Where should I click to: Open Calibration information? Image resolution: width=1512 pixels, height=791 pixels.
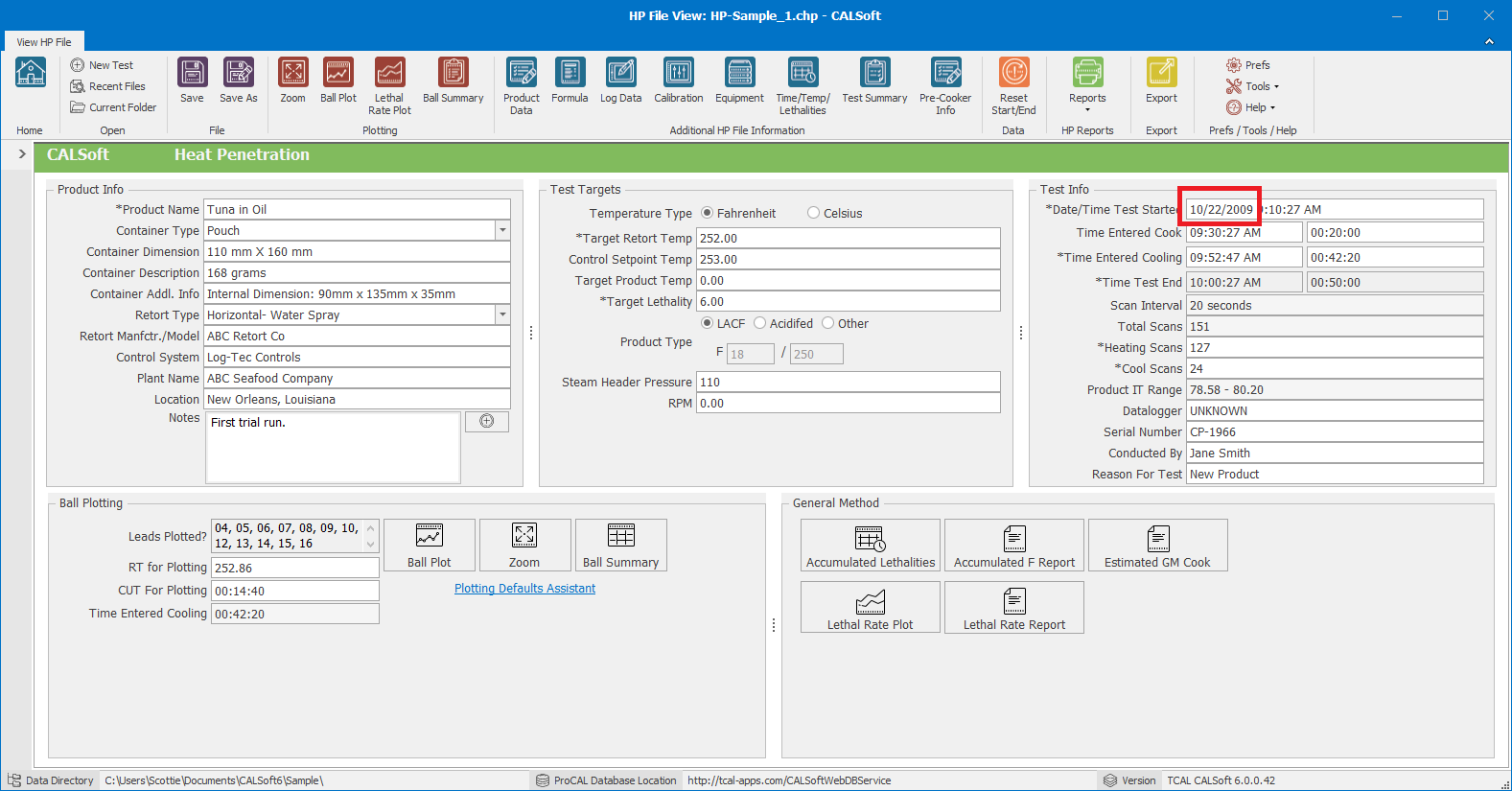pos(678,81)
